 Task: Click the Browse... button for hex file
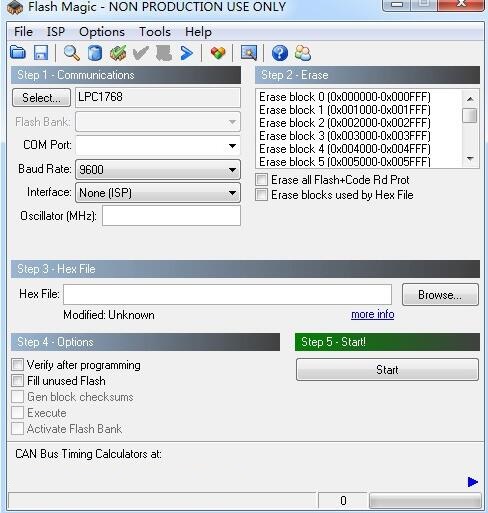(440, 295)
